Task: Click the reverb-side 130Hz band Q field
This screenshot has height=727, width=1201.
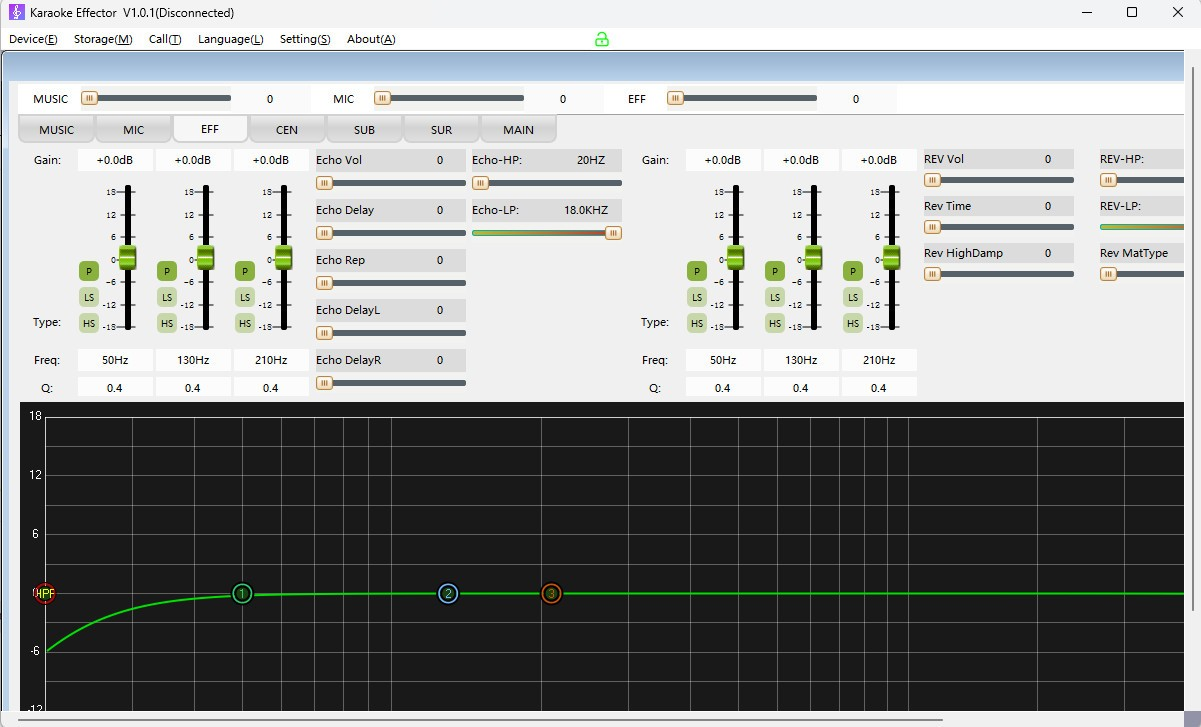Action: pyautogui.click(x=801, y=387)
